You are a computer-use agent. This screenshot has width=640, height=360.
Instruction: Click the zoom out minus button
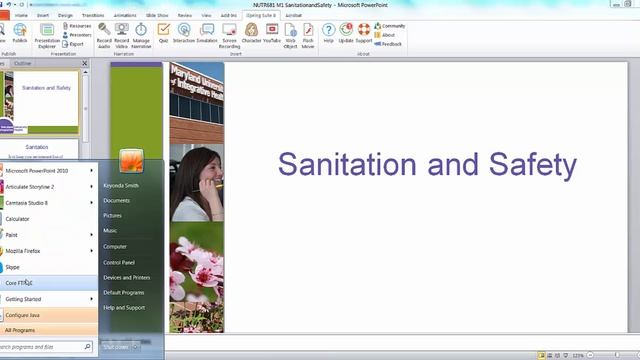(x=590, y=356)
